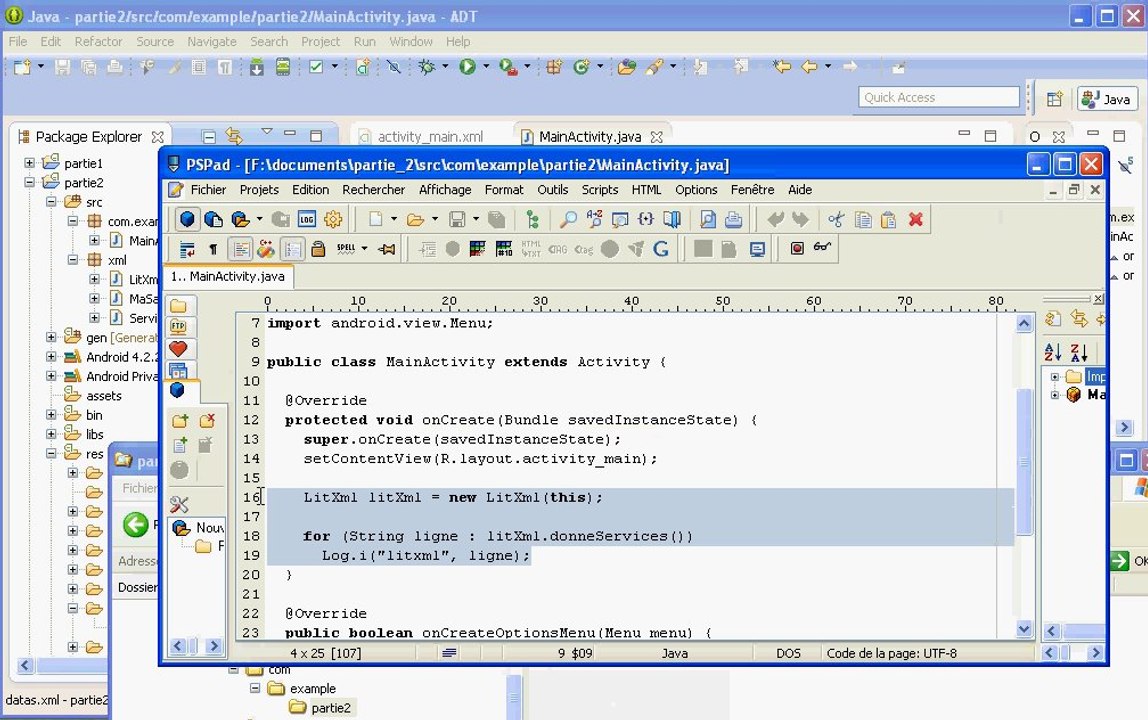
Task: Click the Debug bug icon in ADT toolbar
Action: coord(426,67)
